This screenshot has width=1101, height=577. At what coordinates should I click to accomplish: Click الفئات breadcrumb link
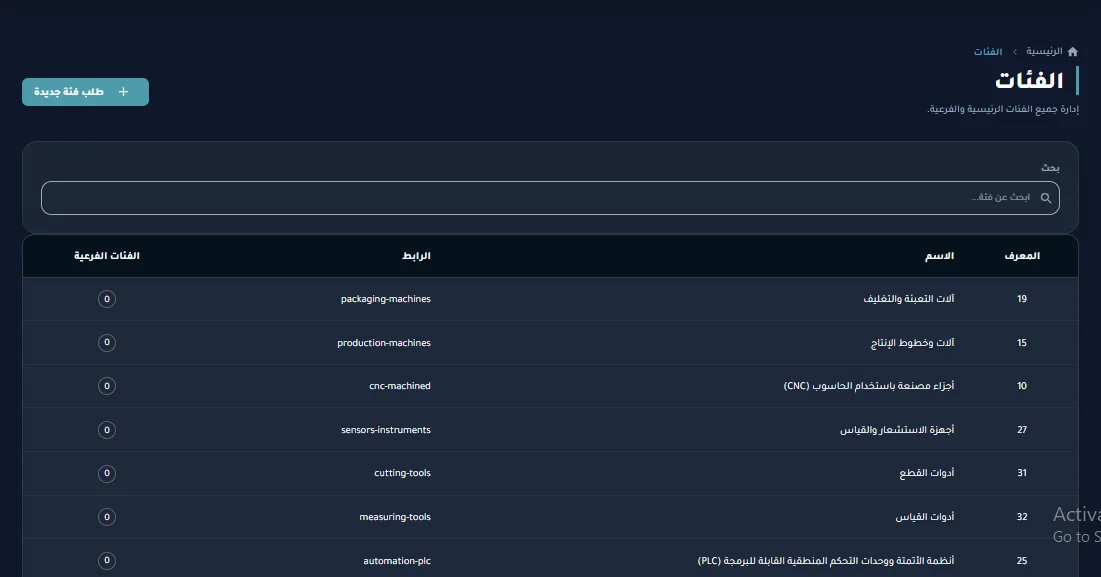[x=988, y=52]
